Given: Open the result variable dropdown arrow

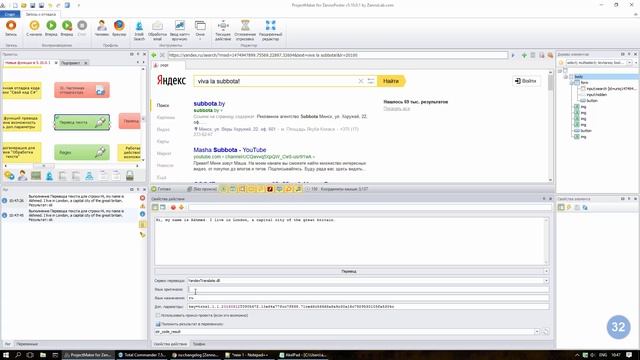Looking at the screenshot, I should pos(537,332).
